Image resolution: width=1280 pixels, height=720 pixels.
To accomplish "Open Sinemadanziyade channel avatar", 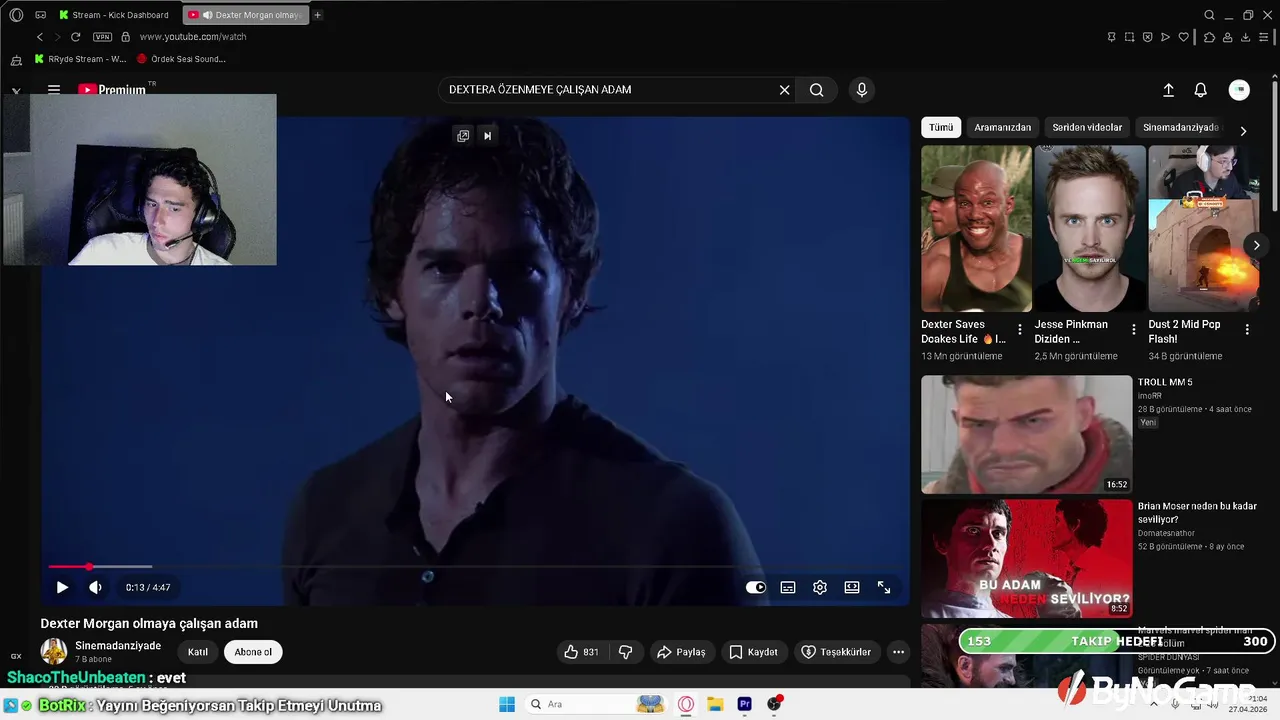I will pyautogui.click(x=54, y=652).
